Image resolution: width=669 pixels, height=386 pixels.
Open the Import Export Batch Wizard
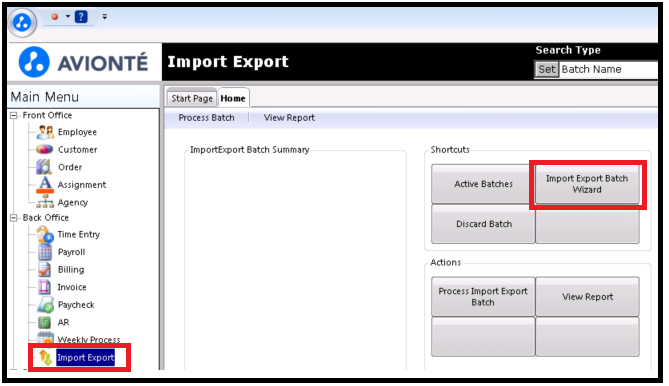pyautogui.click(x=587, y=184)
